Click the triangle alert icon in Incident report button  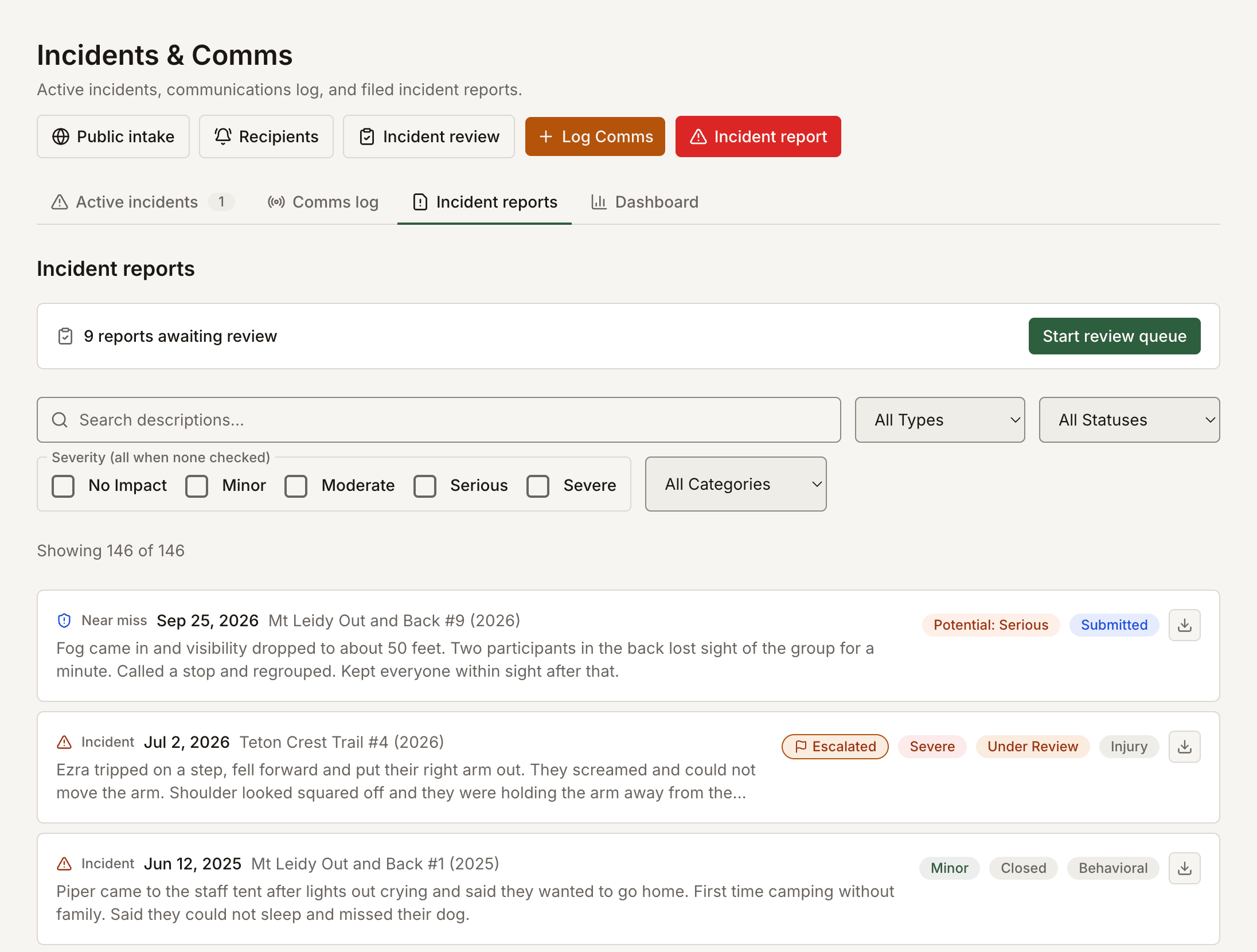pyautogui.click(x=698, y=136)
